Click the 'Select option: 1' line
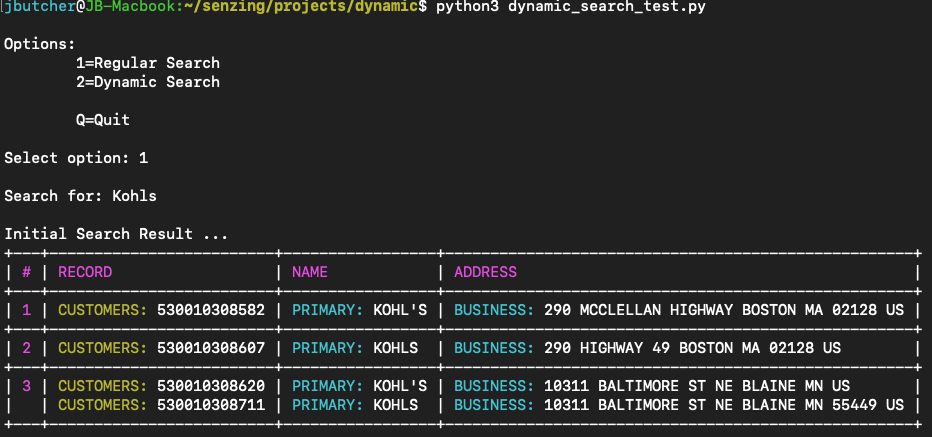The height and width of the screenshot is (437, 932). pos(75,158)
